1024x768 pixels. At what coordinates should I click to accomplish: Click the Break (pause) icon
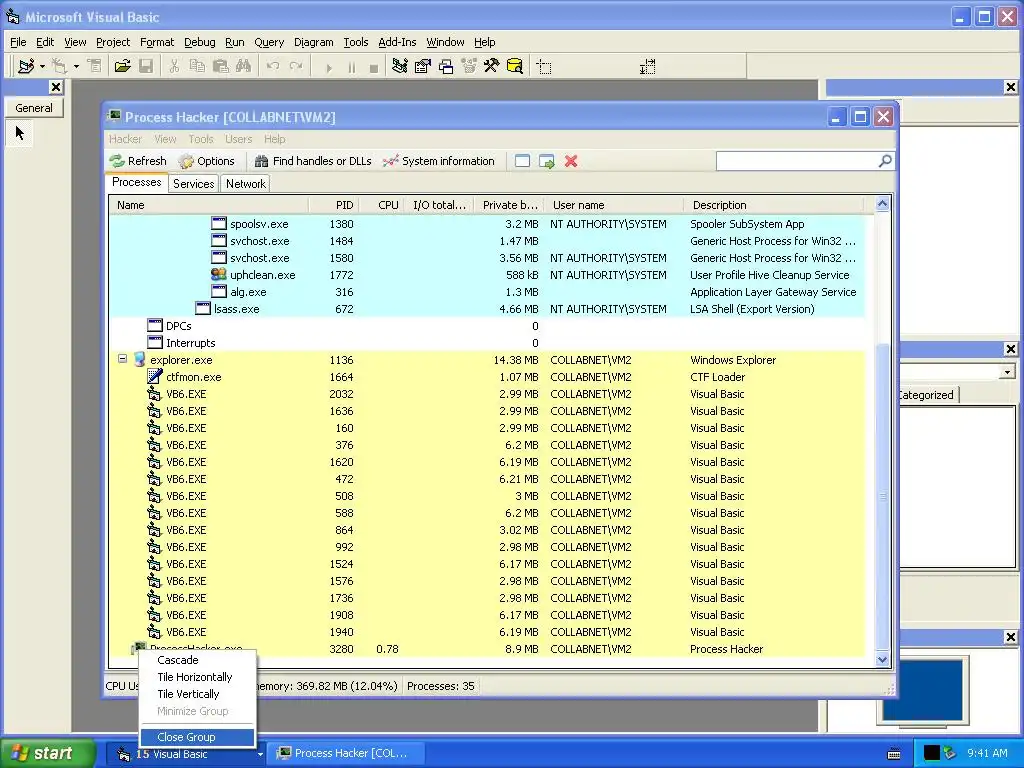[351, 67]
